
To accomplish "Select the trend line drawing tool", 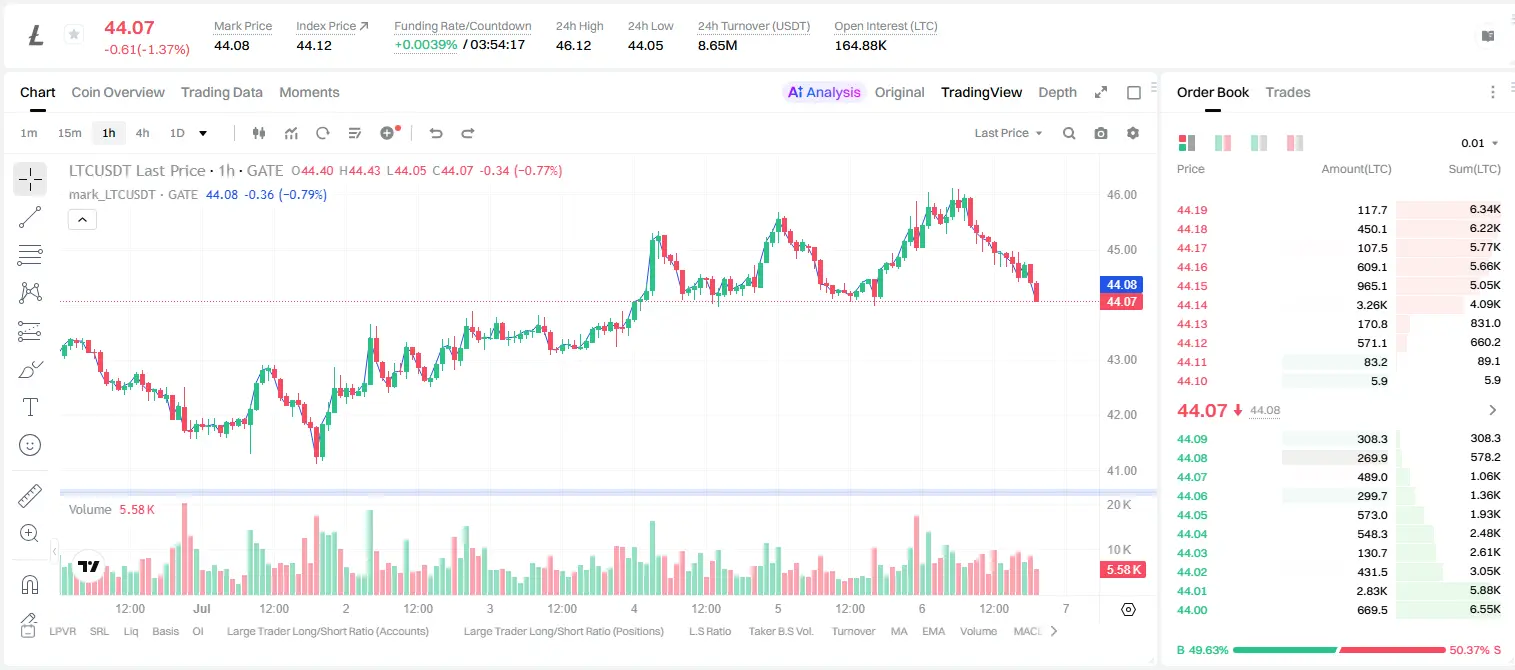I will pos(30,217).
